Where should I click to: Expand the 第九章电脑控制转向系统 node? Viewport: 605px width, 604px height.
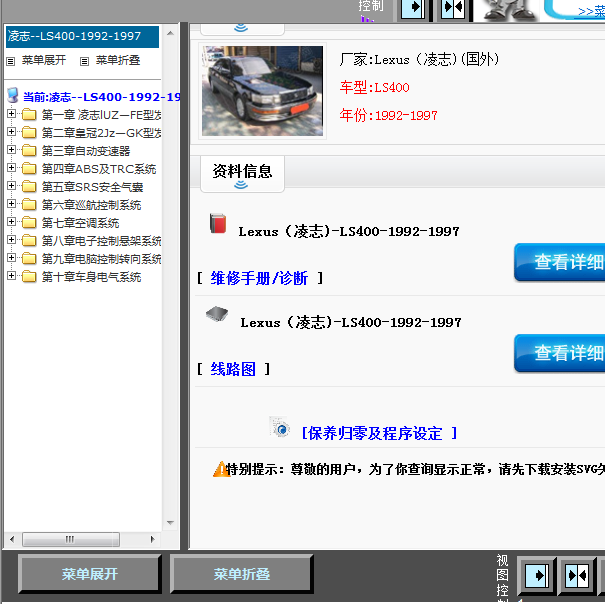[11, 257]
